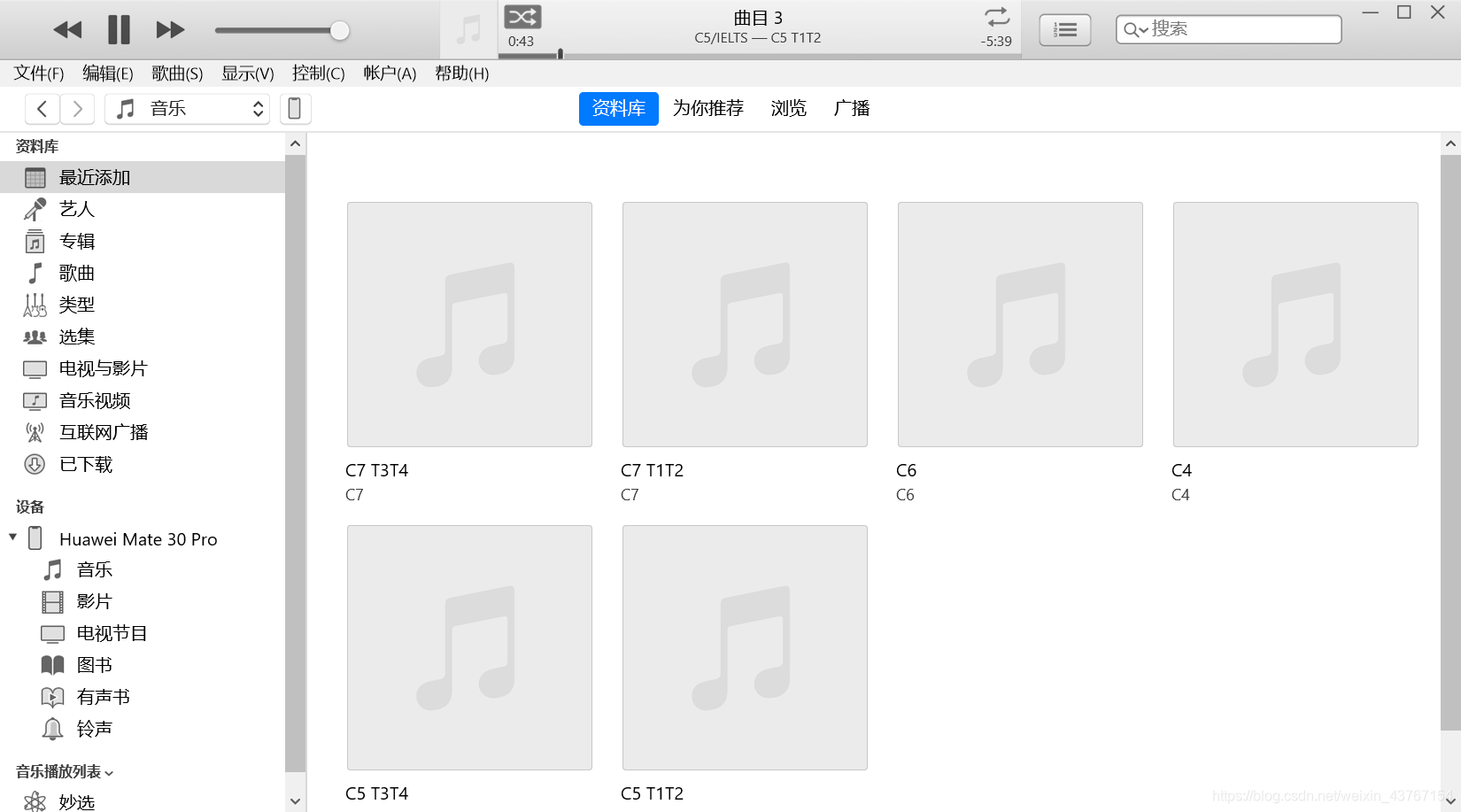The image size is (1461, 812).
Task: Click the C7 T3T4 album title text
Action: point(376,470)
